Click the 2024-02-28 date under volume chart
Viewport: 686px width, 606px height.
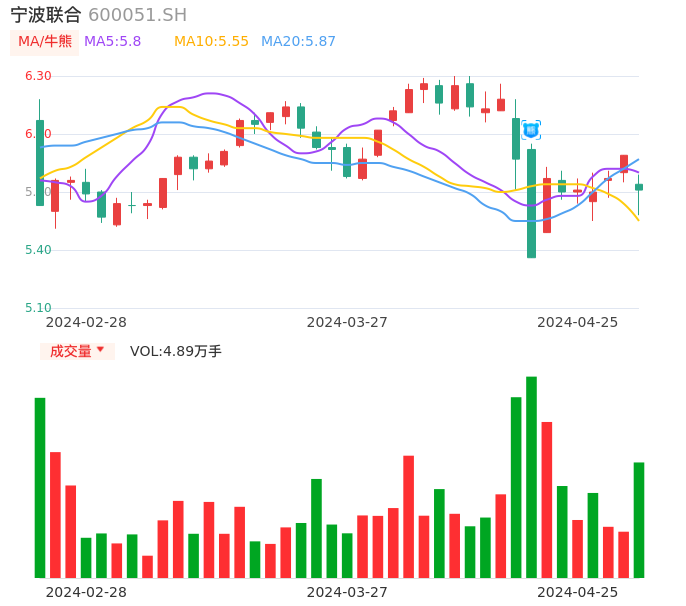click(86, 592)
